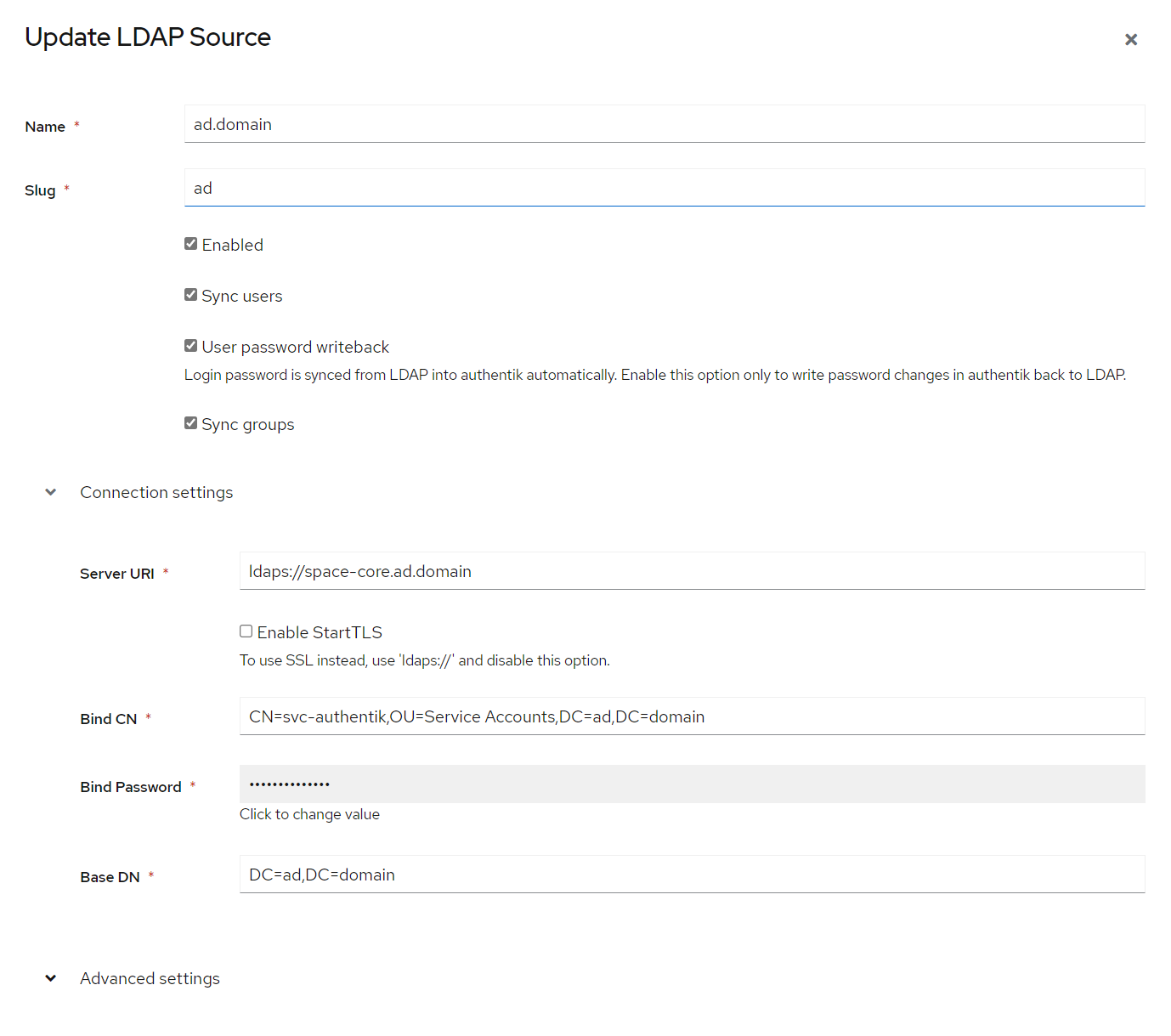Collapse the Advanced settings section
The width and height of the screenshot is (1171, 1036).
pyautogui.click(x=50, y=978)
